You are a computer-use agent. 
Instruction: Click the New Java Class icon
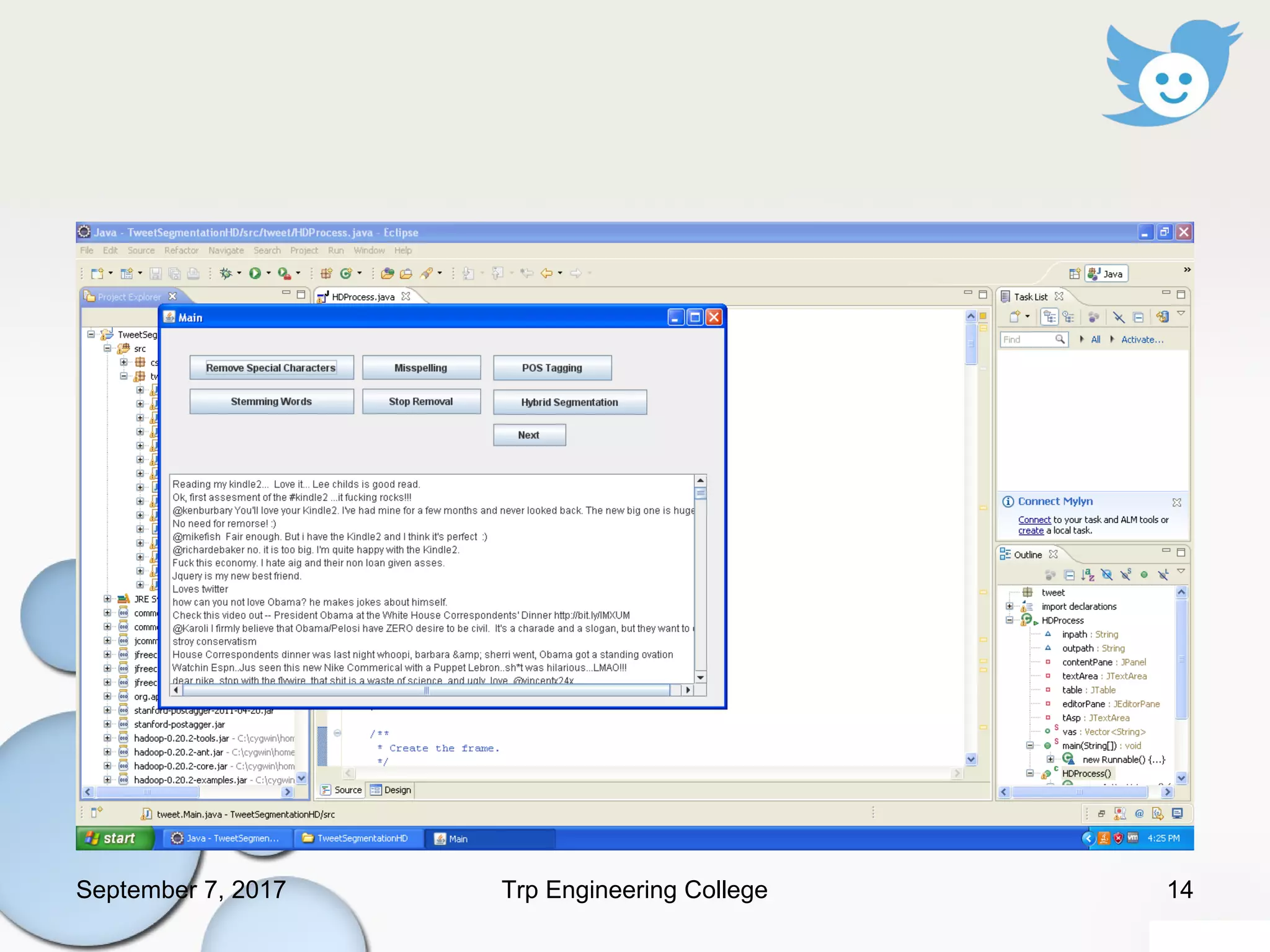tap(346, 273)
